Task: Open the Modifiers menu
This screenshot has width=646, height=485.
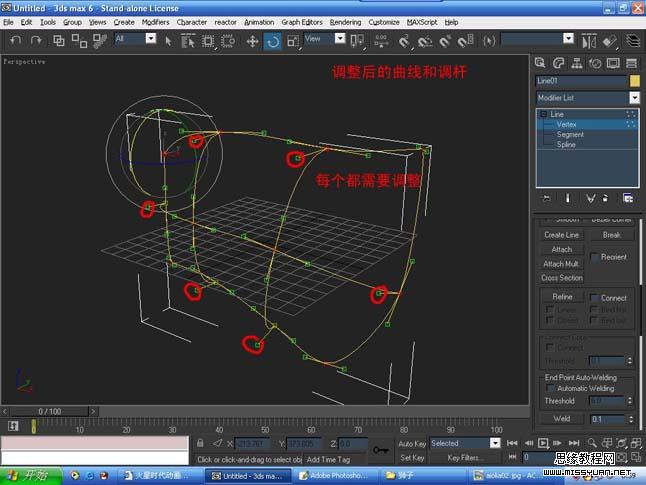Action: tap(155, 22)
